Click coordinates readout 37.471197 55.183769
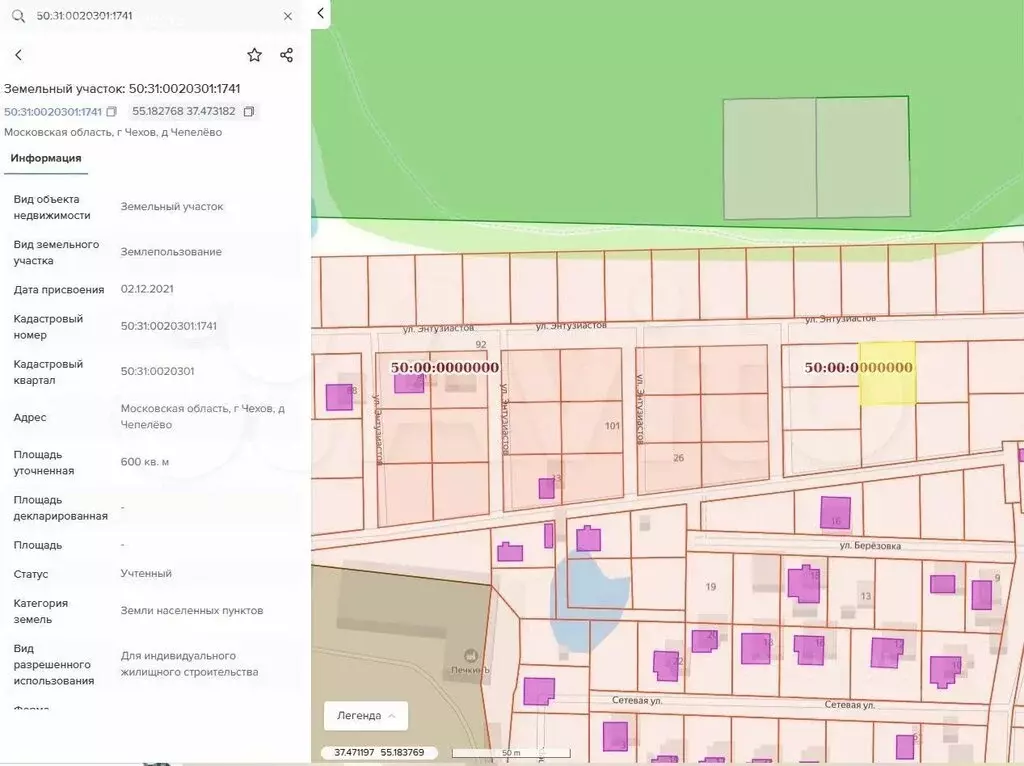This screenshot has width=1024, height=766. click(x=379, y=752)
